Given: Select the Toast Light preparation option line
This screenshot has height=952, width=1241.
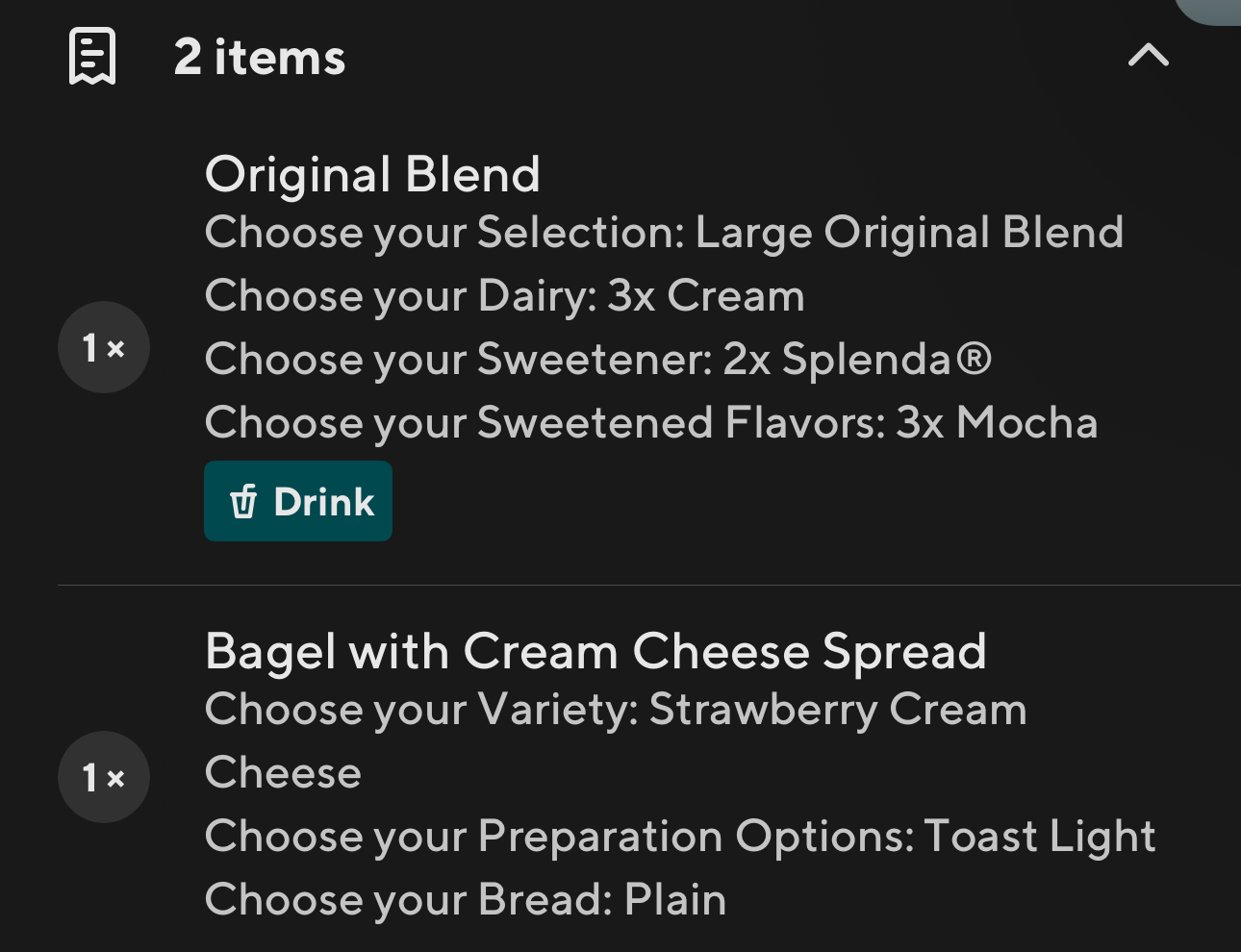Looking at the screenshot, I should coord(680,837).
